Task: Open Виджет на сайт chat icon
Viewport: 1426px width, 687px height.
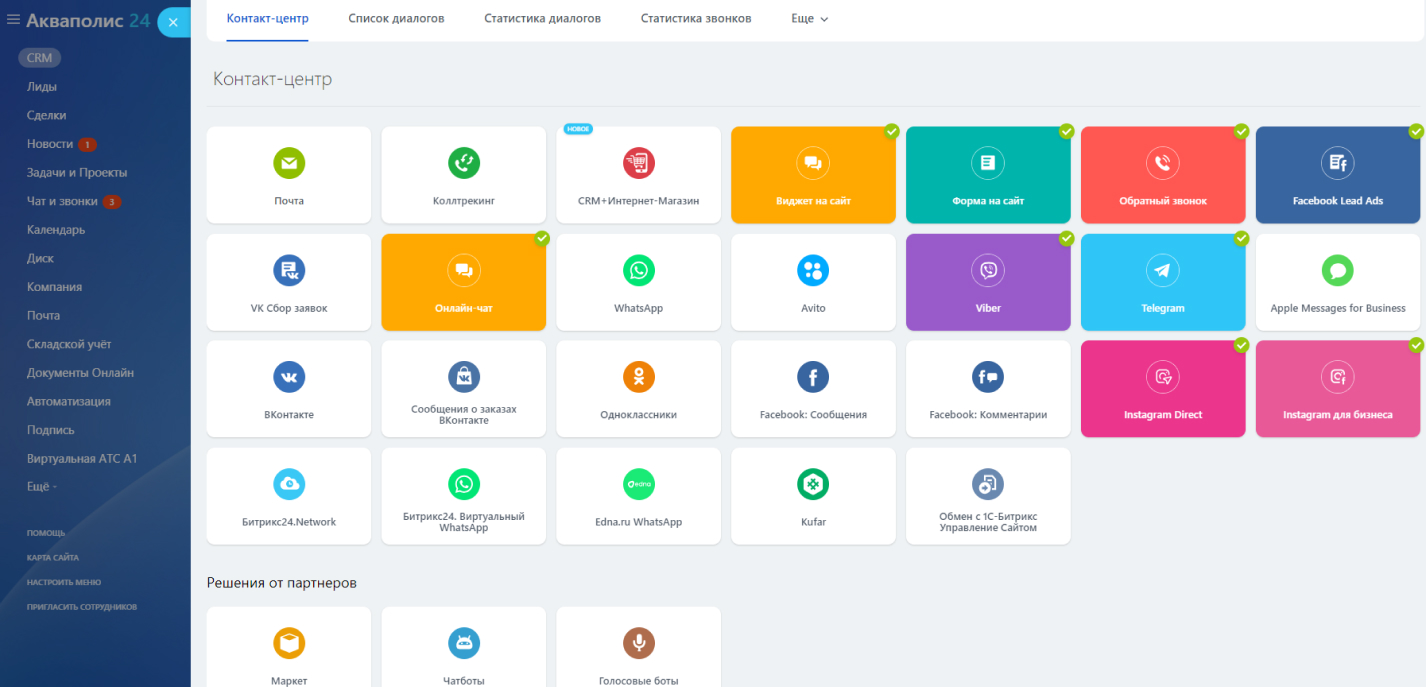Action: (x=813, y=162)
